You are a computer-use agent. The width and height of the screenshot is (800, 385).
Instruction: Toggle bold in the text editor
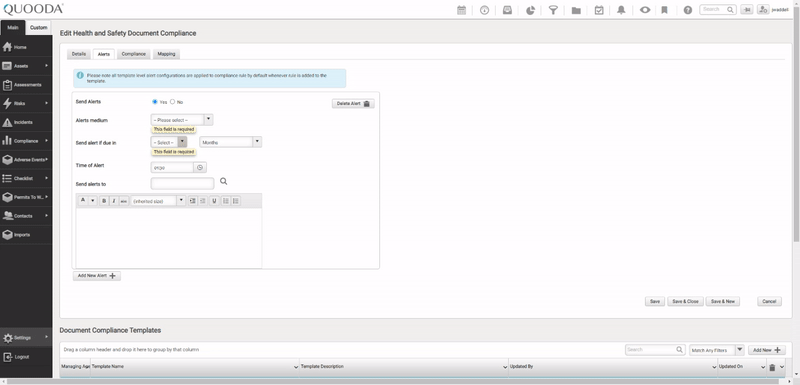click(x=104, y=201)
